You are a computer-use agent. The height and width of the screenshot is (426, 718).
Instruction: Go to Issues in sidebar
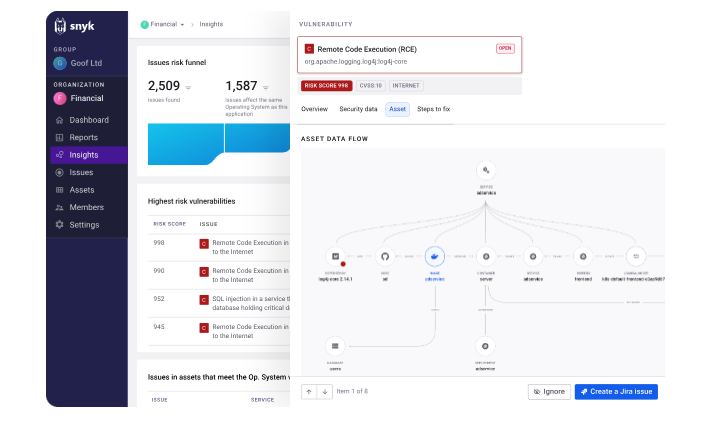coord(89,172)
